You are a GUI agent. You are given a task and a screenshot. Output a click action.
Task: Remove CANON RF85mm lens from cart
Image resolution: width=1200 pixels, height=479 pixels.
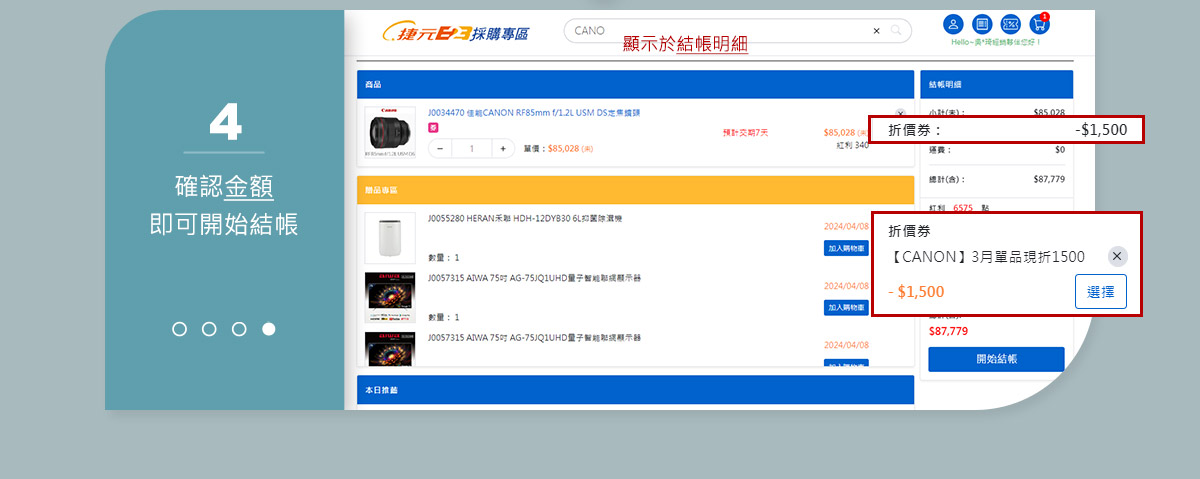pyautogui.click(x=900, y=114)
